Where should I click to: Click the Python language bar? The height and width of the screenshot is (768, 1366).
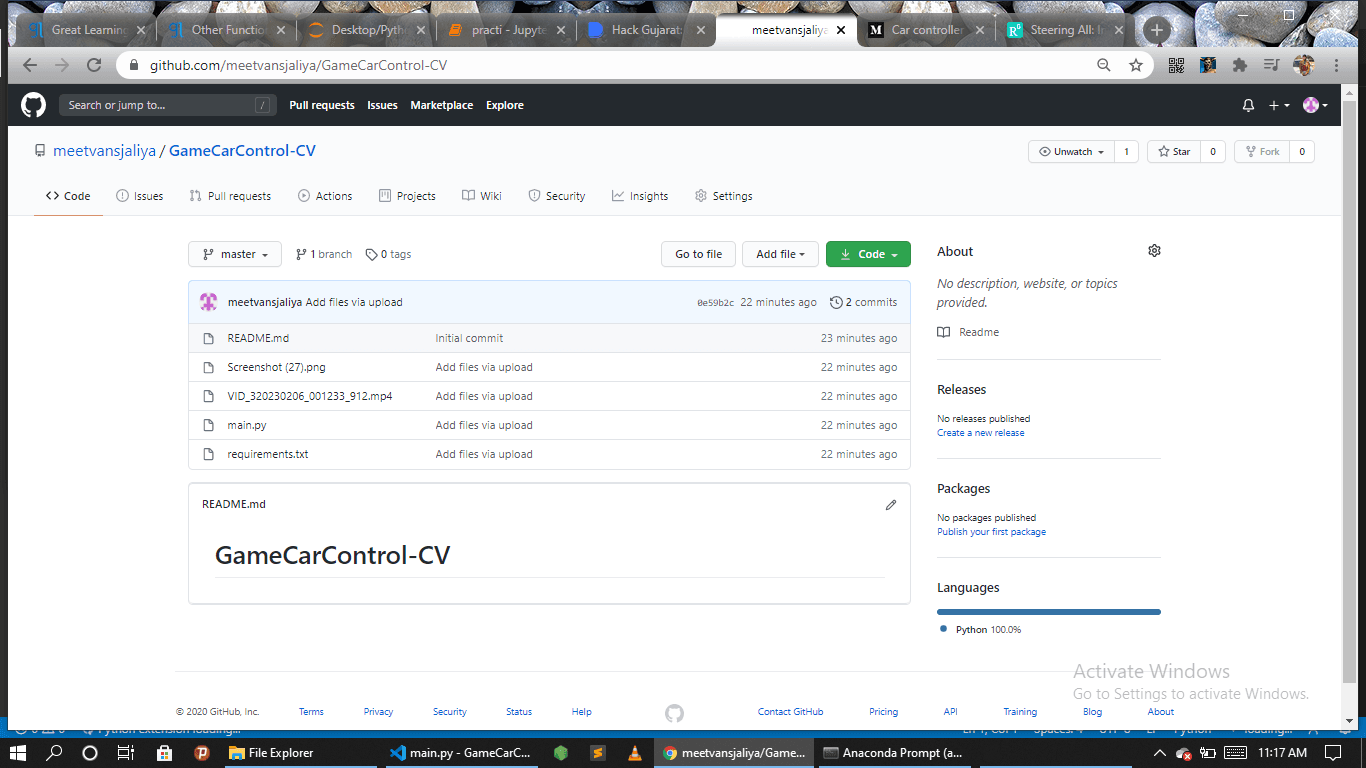click(1049, 612)
